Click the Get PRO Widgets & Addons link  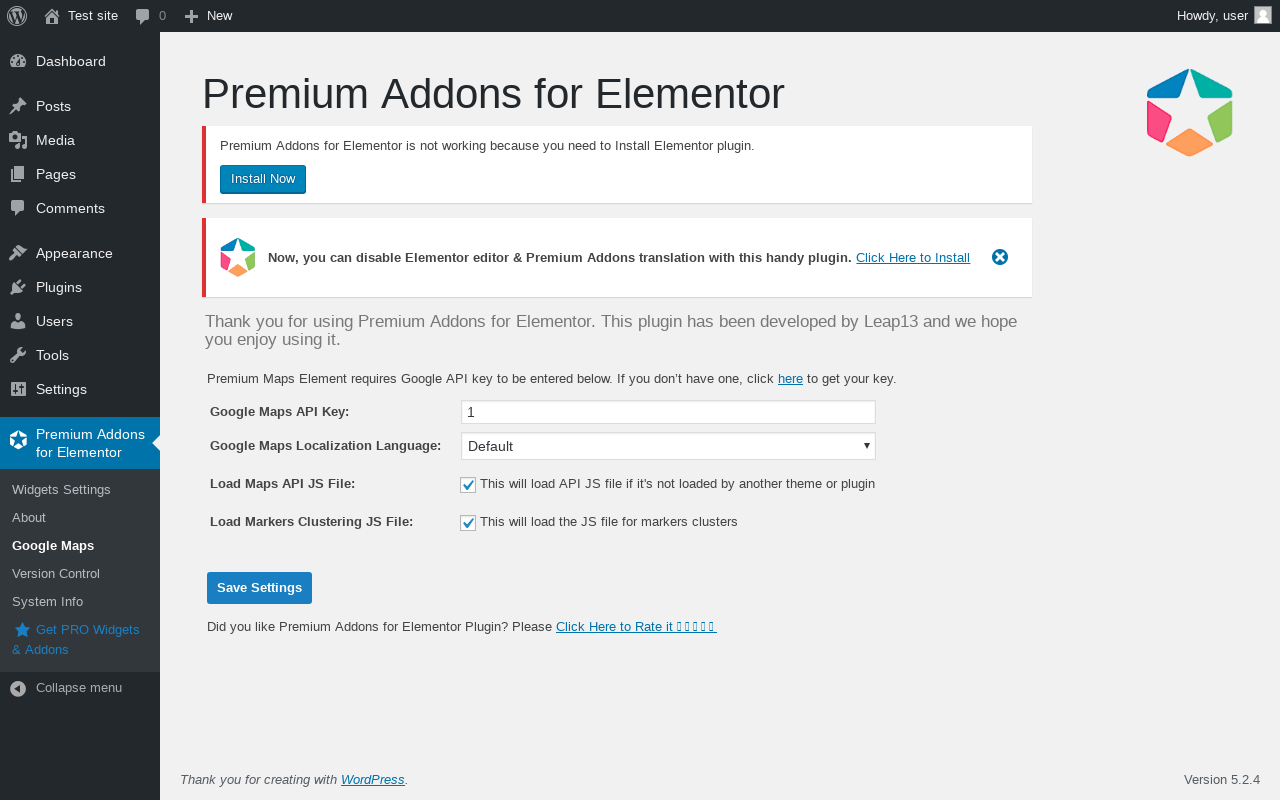76,640
